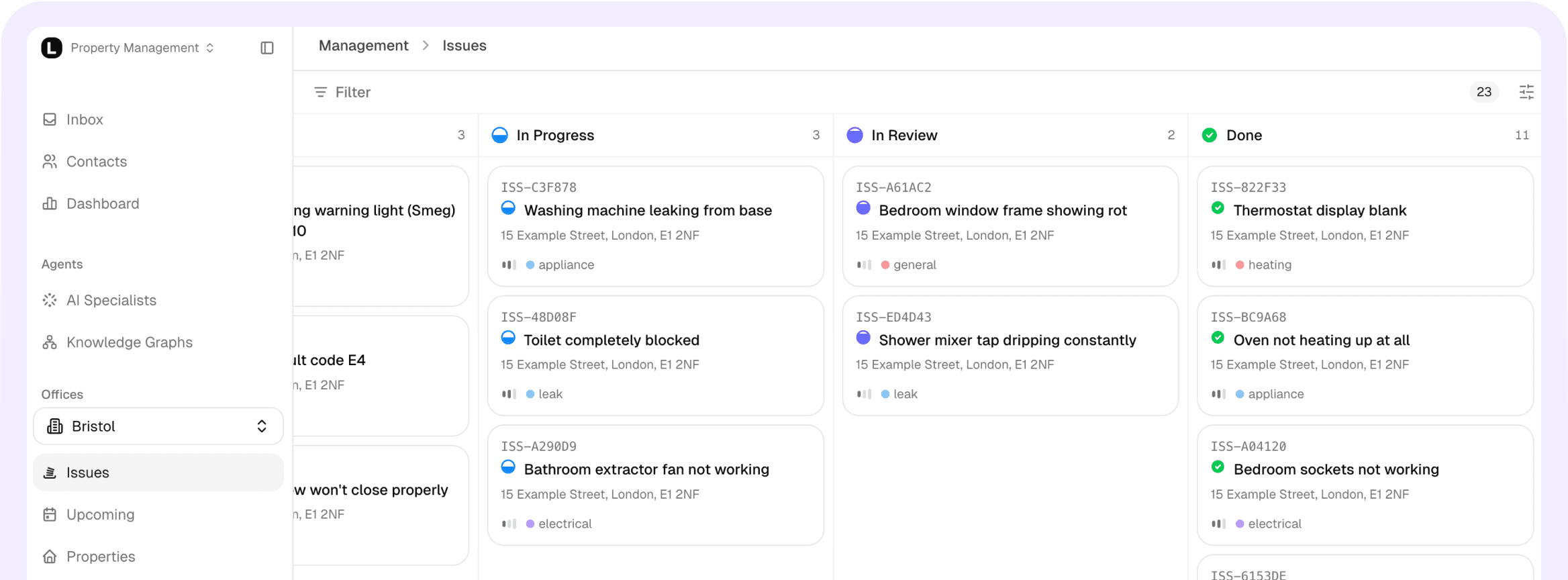Click the Properties house icon
This screenshot has width=1568, height=580.
(x=50, y=557)
